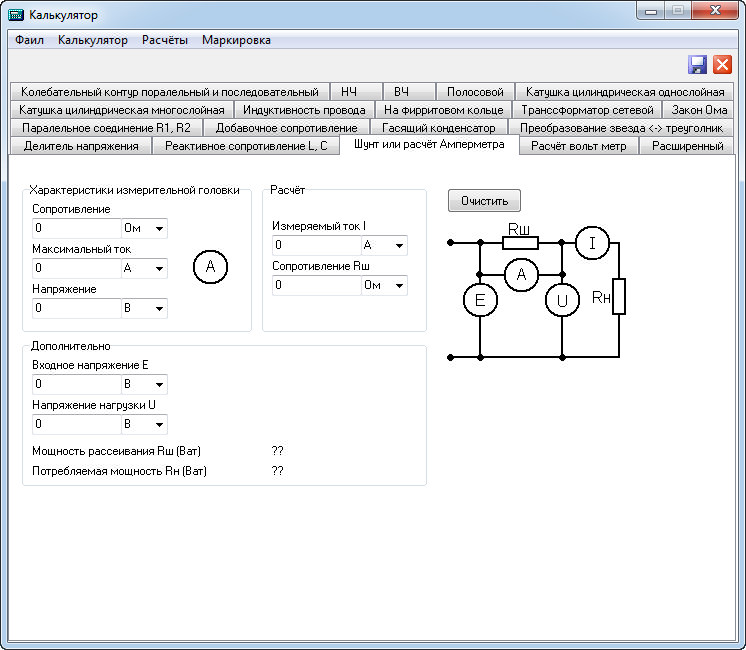
Task: Open the Входное напряжение E unit dropdown
Action: coord(144,384)
